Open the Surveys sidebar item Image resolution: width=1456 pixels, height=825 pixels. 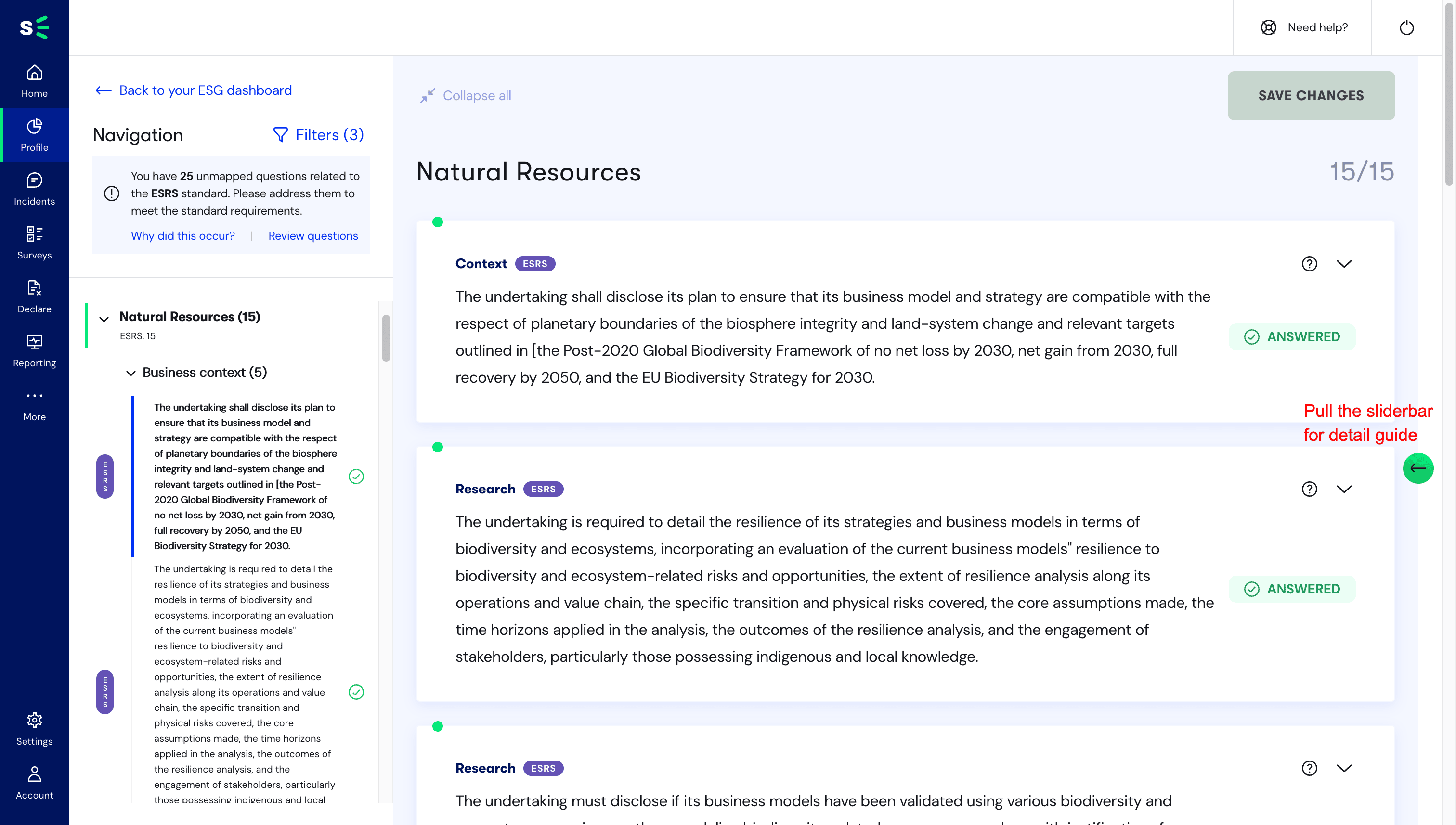pos(35,243)
